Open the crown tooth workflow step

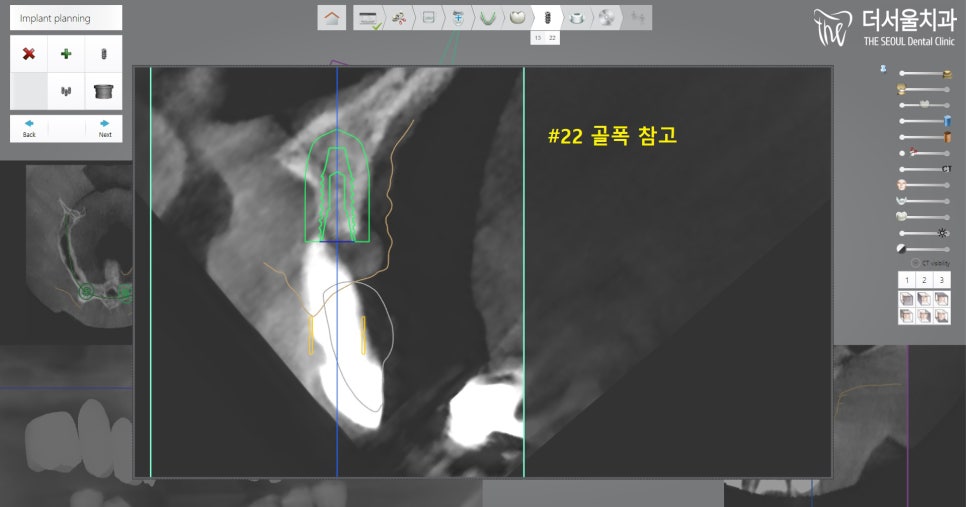click(518, 17)
